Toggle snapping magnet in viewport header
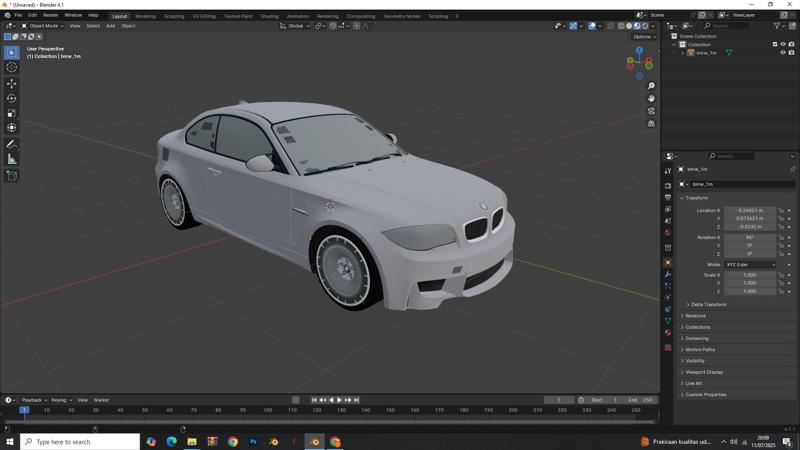This screenshot has width=800, height=450. 333,26
